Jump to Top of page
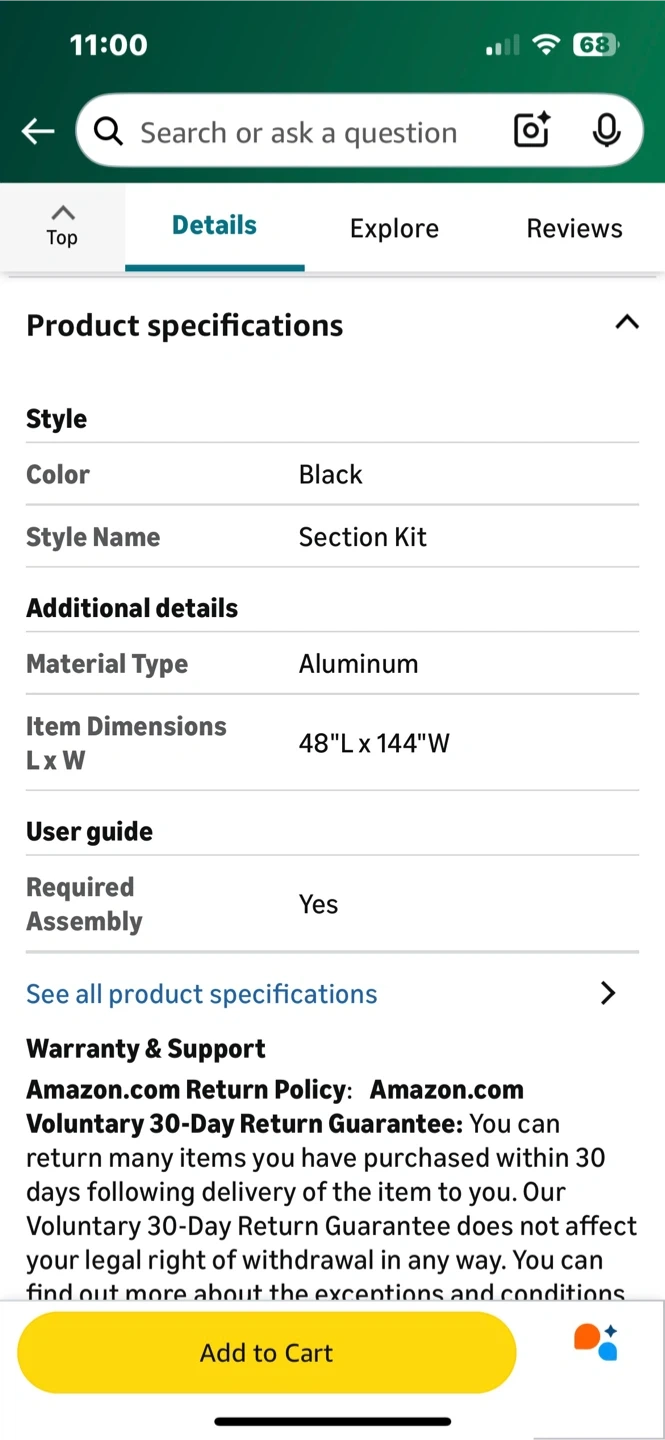 62,226
